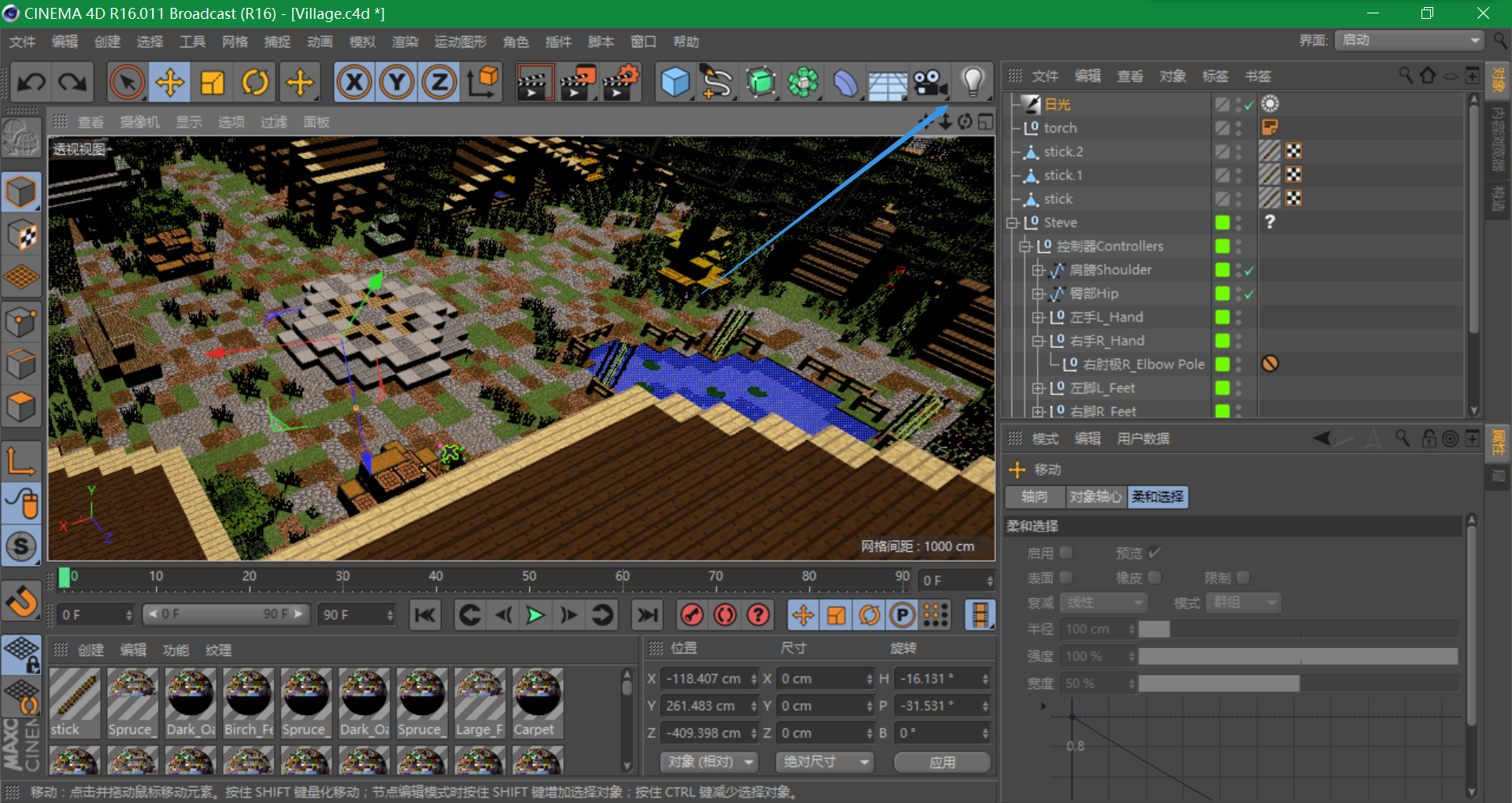The image size is (1512, 803).
Task: Select the Live Selection tool
Action: tap(128, 82)
